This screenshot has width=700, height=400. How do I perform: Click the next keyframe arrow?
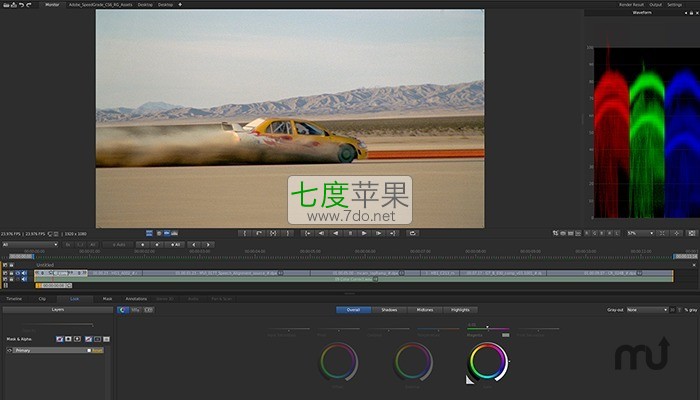(208, 245)
